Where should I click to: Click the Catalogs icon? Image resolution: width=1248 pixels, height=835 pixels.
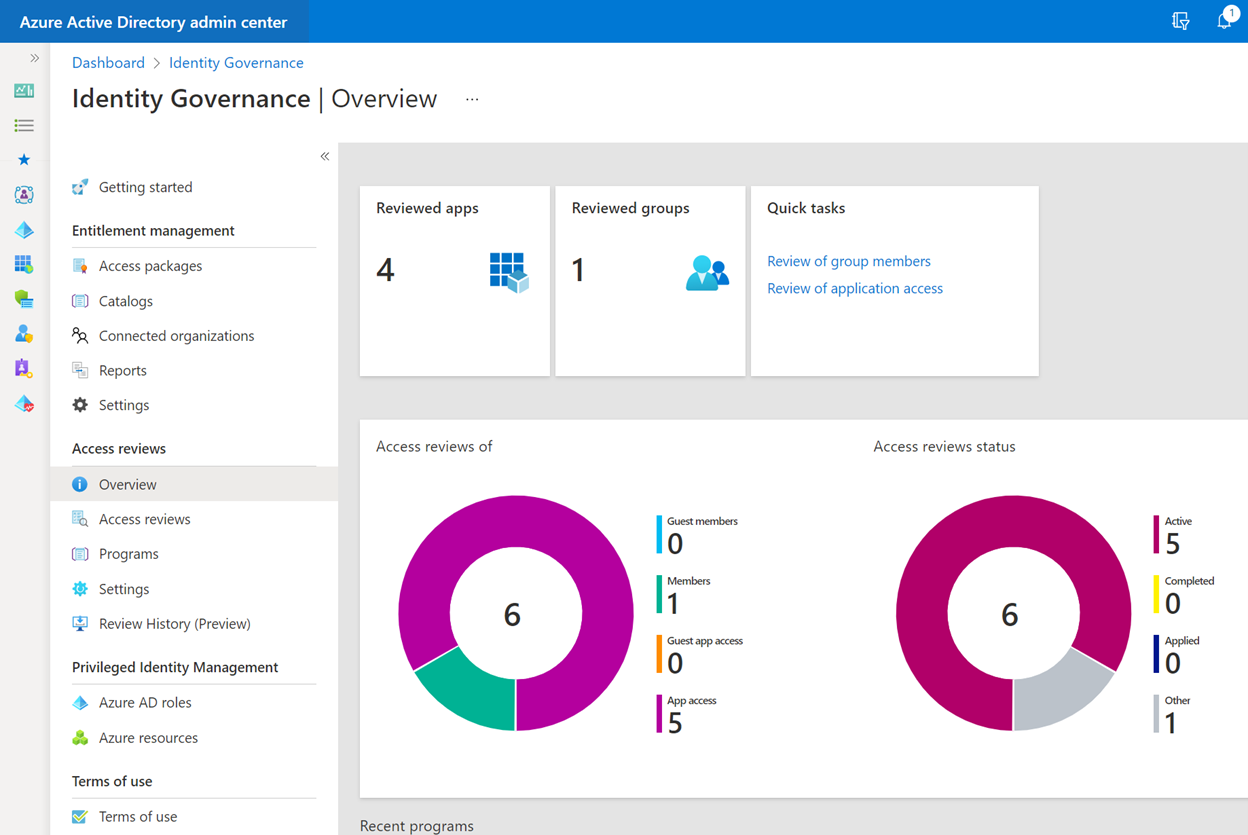(x=80, y=301)
